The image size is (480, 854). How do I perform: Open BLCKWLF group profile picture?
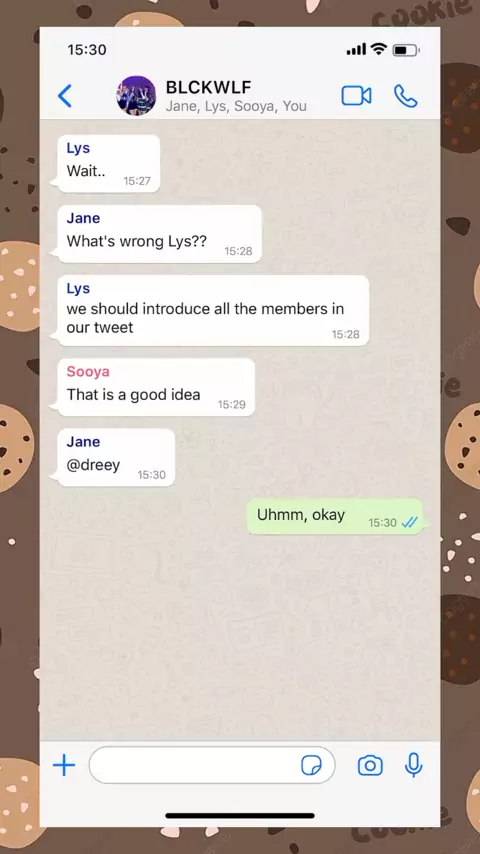[136, 96]
